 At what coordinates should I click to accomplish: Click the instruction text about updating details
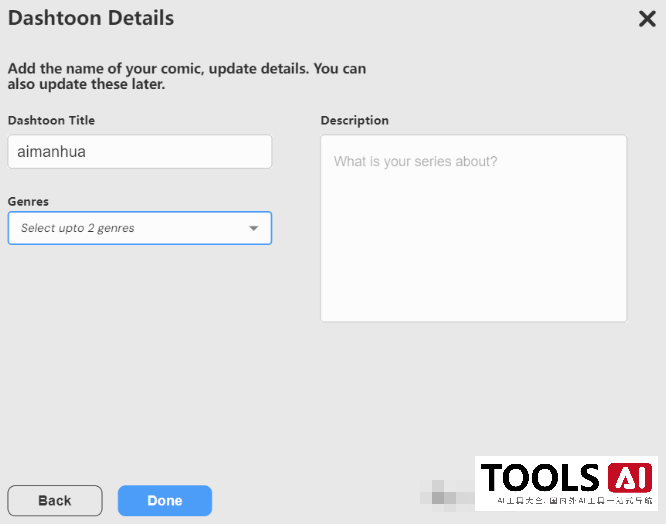[x=187, y=77]
